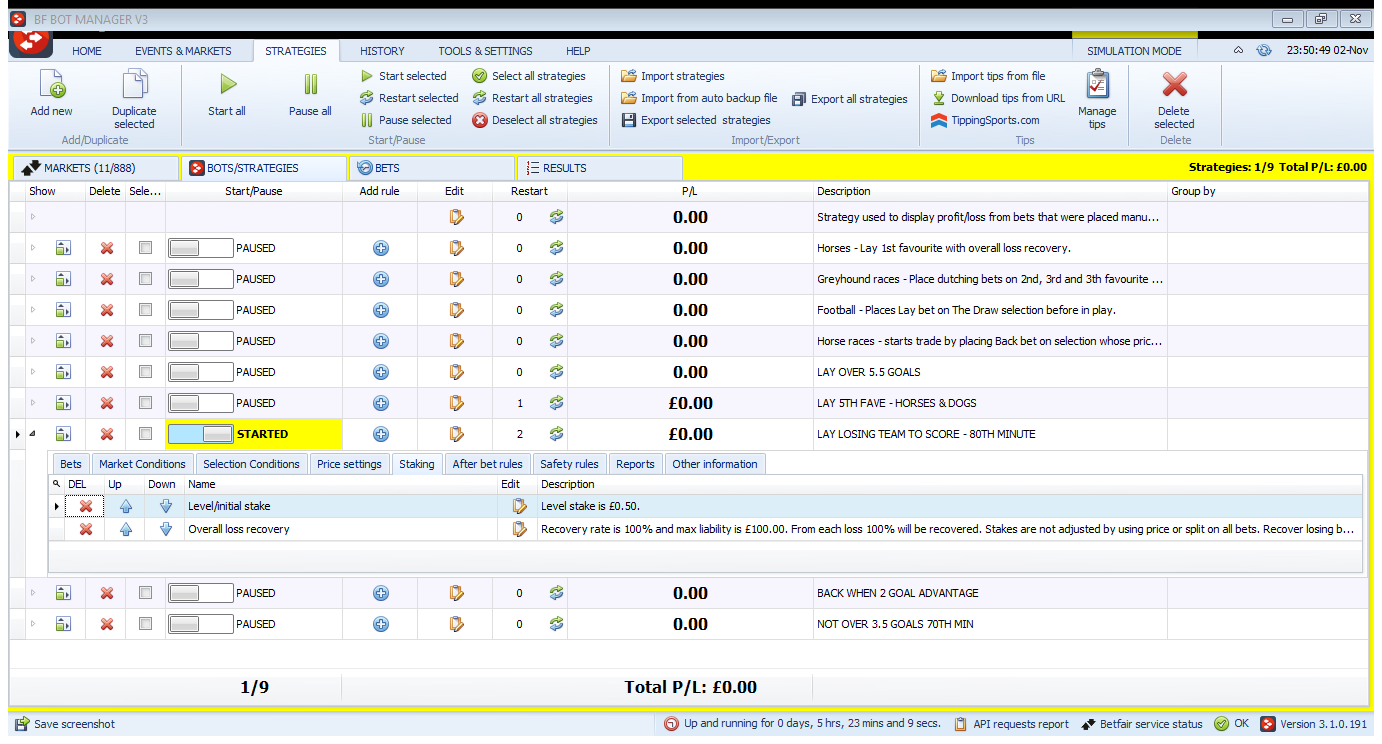Select checkbox for LAY LOSING TEAM TO SCORE
The width and height of the screenshot is (1382, 744).
(146, 434)
